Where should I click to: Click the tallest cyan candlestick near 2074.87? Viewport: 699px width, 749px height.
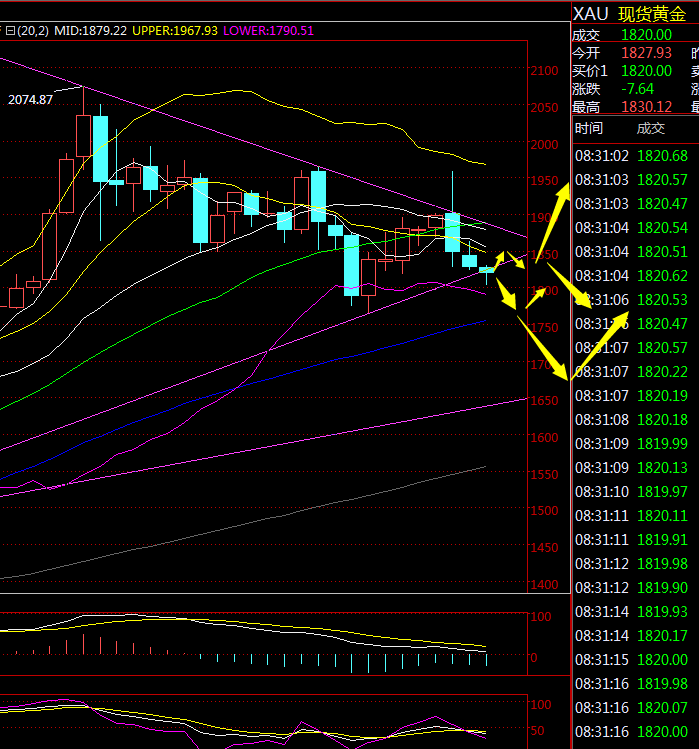[100, 148]
